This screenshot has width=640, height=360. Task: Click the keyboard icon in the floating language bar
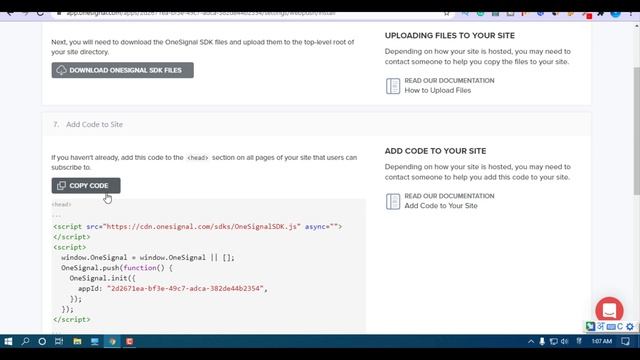coord(611,327)
